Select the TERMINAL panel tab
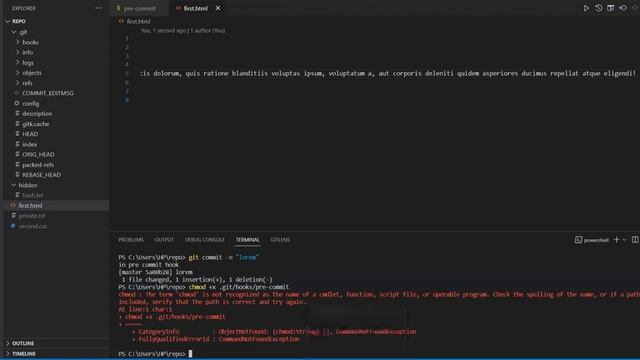The height and width of the screenshot is (360, 640). point(247,240)
